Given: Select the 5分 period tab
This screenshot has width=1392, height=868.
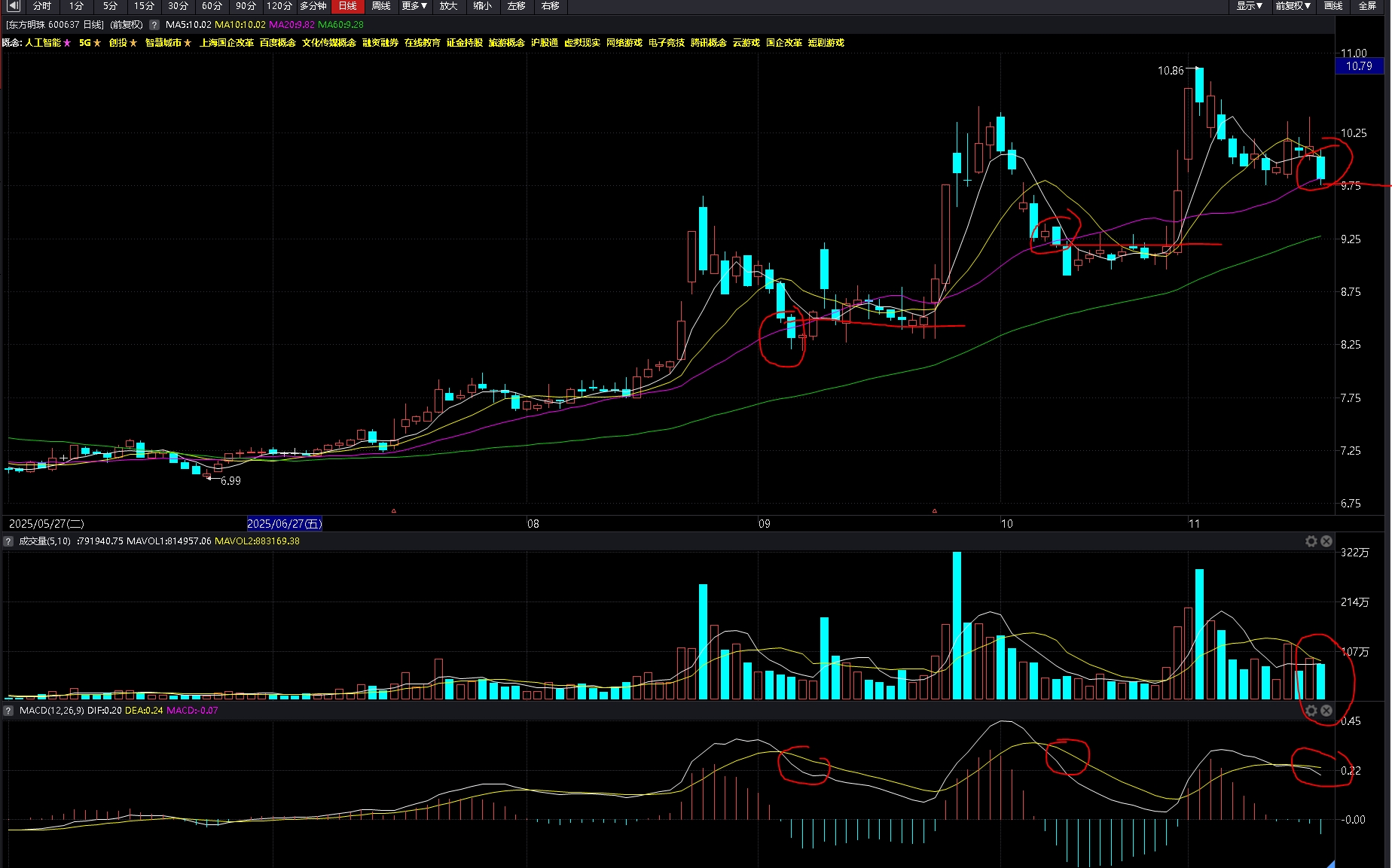Looking at the screenshot, I should pyautogui.click(x=110, y=6).
